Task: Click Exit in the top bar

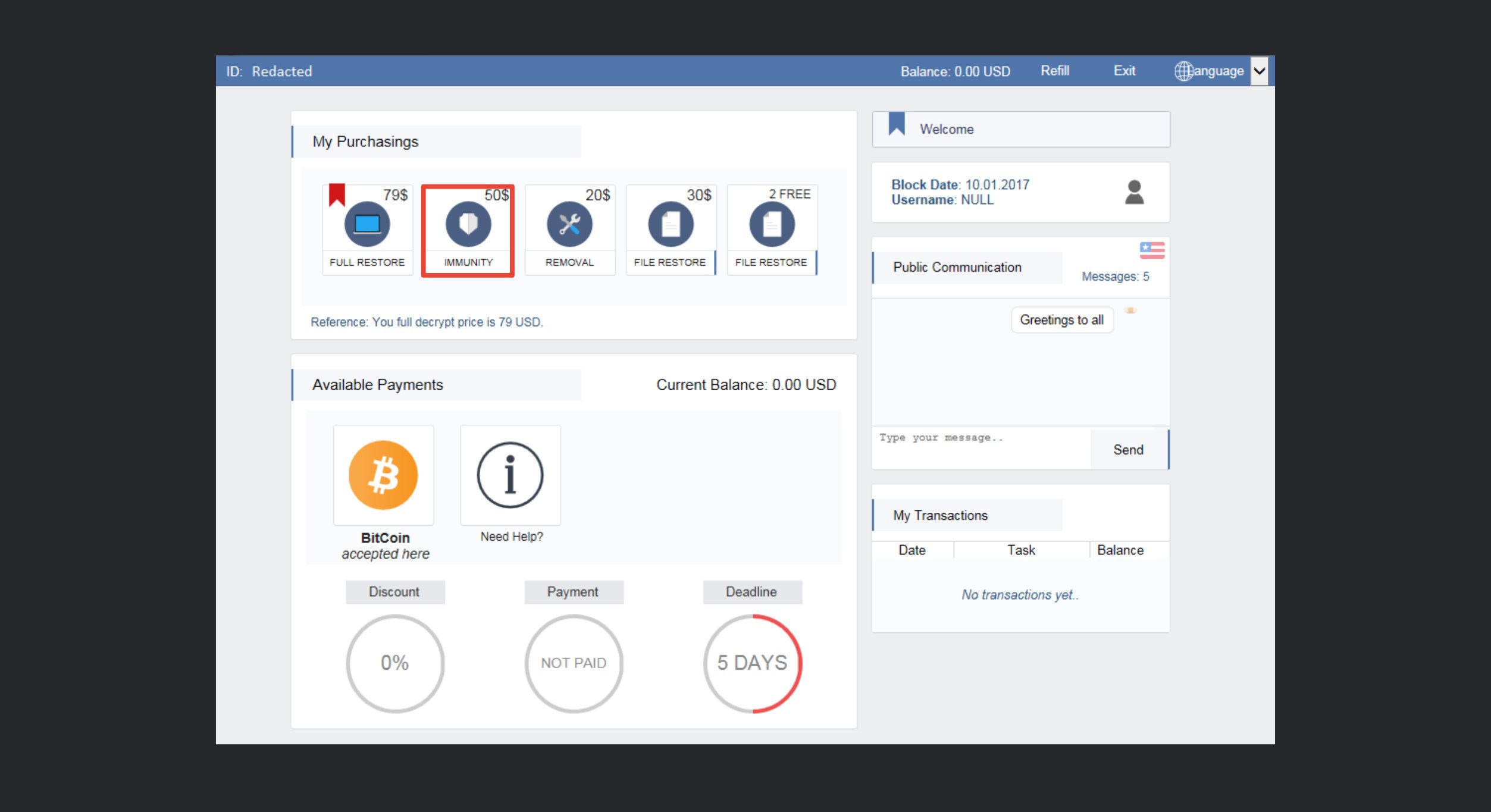Action: [x=1124, y=71]
